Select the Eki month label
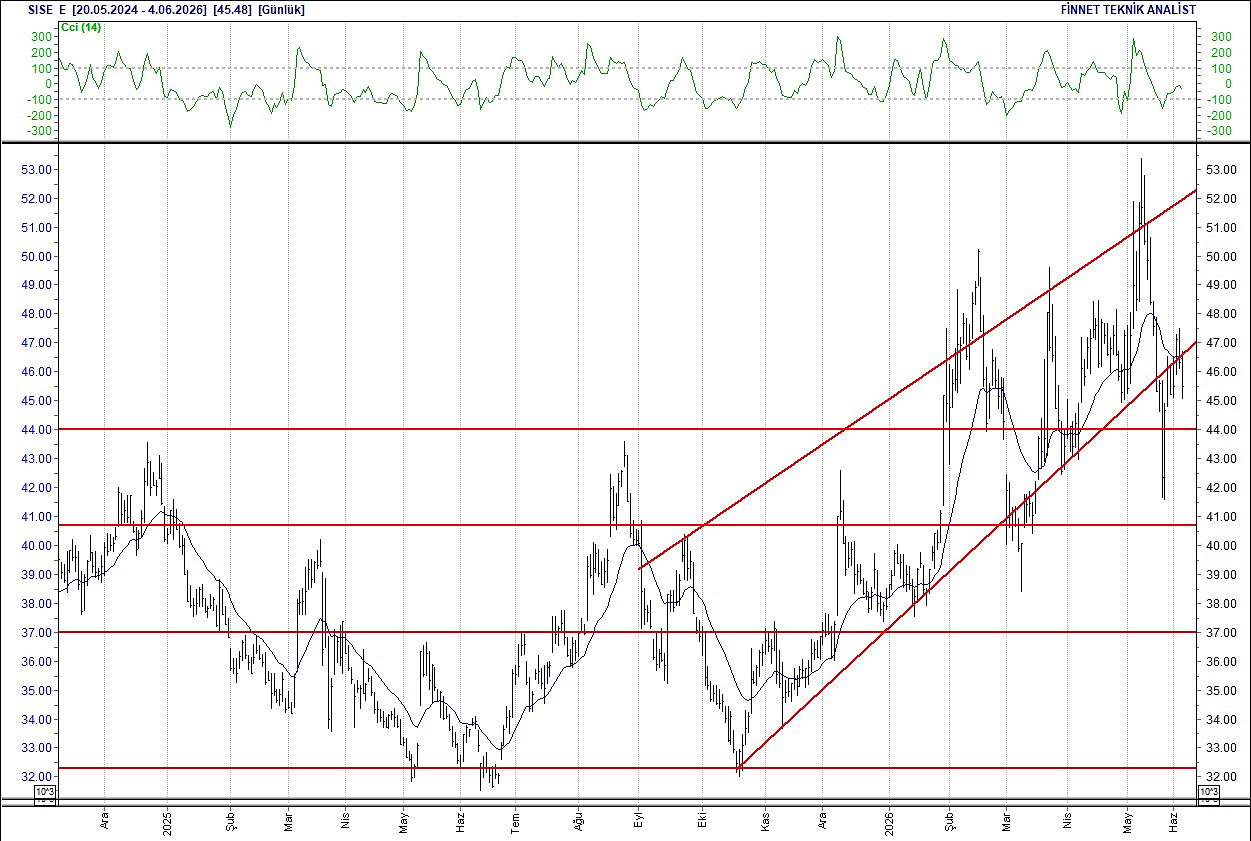This screenshot has height=841, width=1251. tap(703, 823)
